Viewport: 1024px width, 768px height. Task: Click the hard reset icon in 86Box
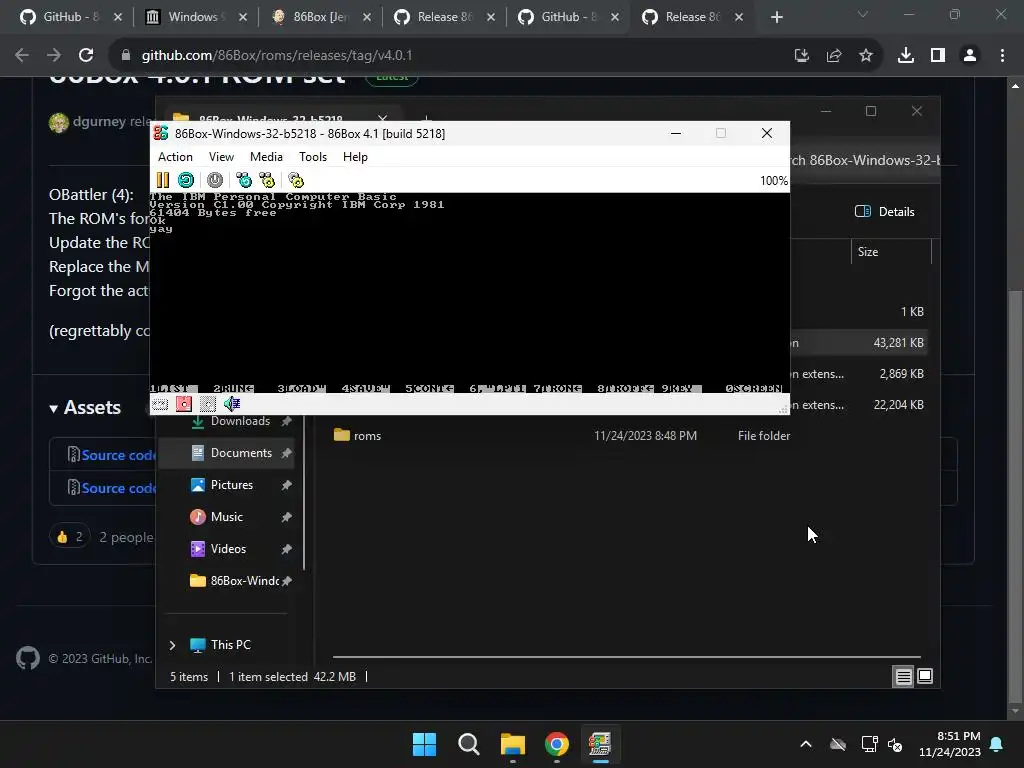pyautogui.click(x=186, y=180)
